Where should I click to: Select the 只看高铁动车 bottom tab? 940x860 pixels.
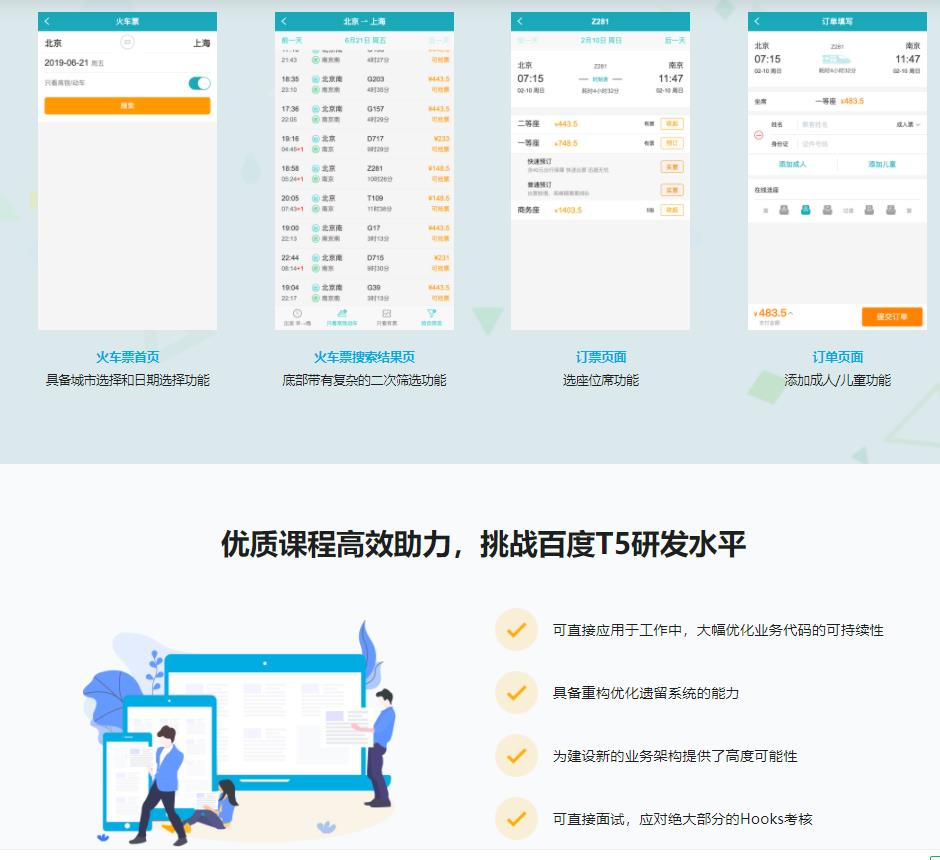342,314
